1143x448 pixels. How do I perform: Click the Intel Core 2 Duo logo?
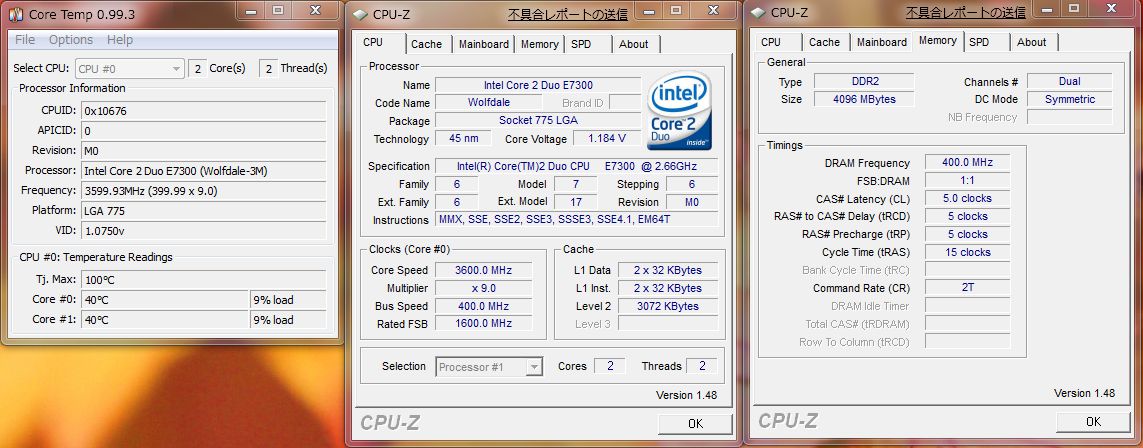click(x=679, y=110)
